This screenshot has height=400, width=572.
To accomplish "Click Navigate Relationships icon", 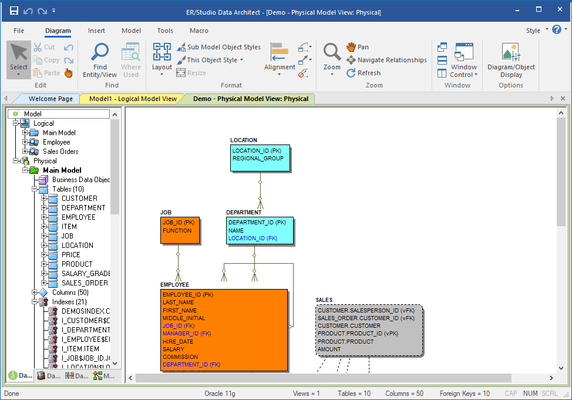I will [386, 60].
